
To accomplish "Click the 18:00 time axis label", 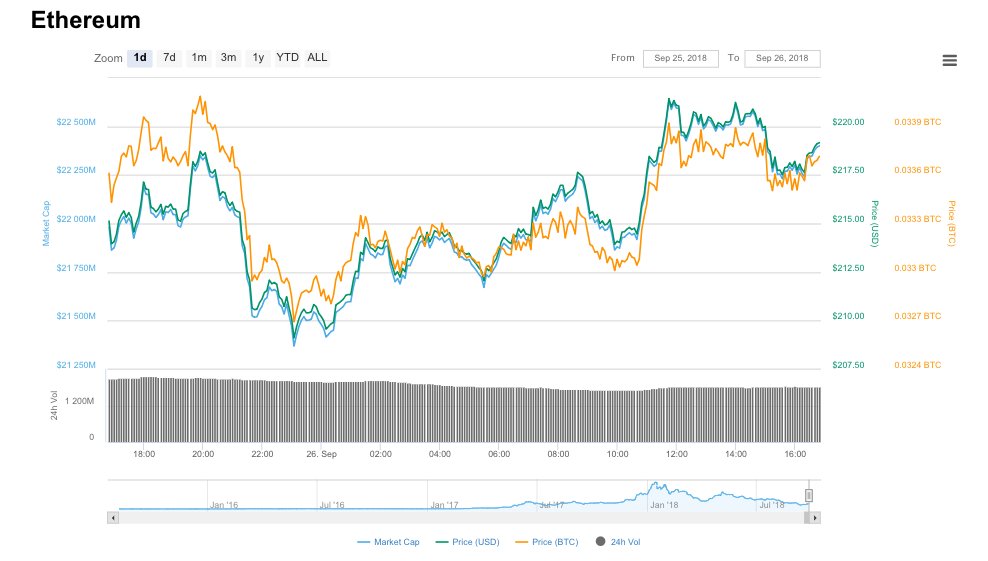I will (x=144, y=454).
